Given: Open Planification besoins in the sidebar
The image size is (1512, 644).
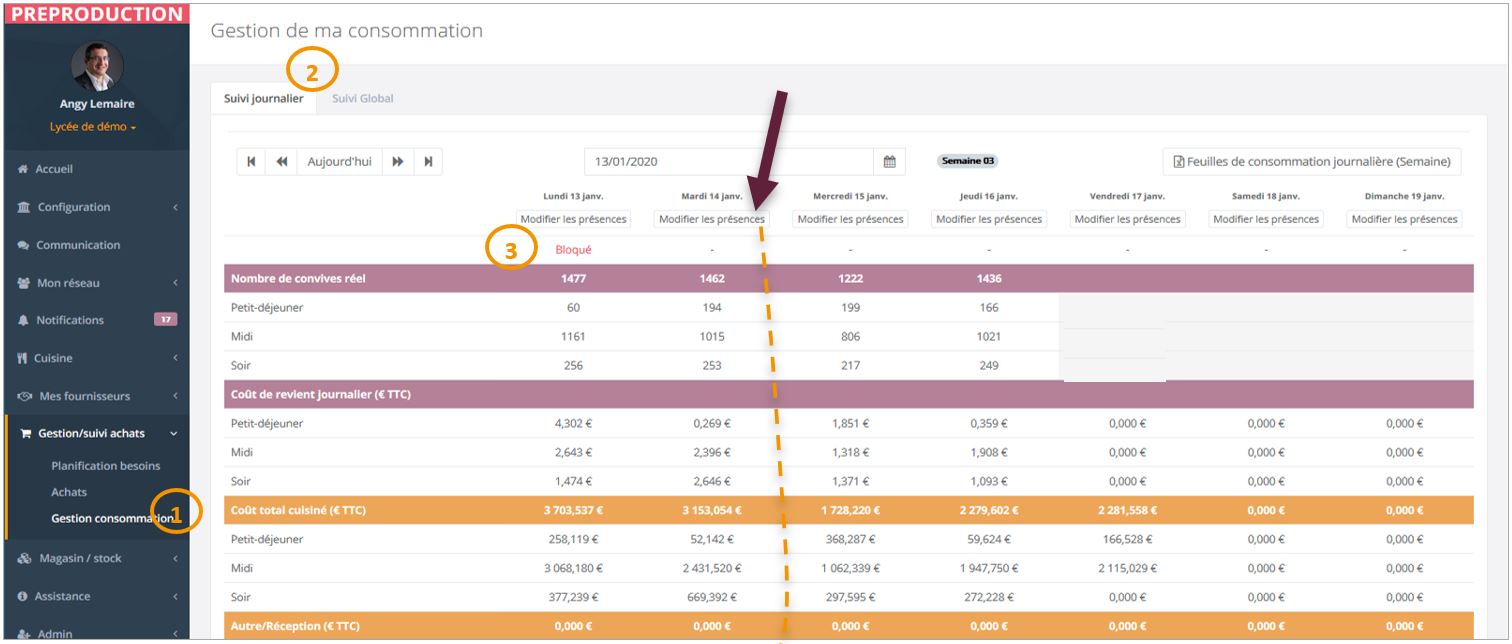Looking at the screenshot, I should click(105, 466).
